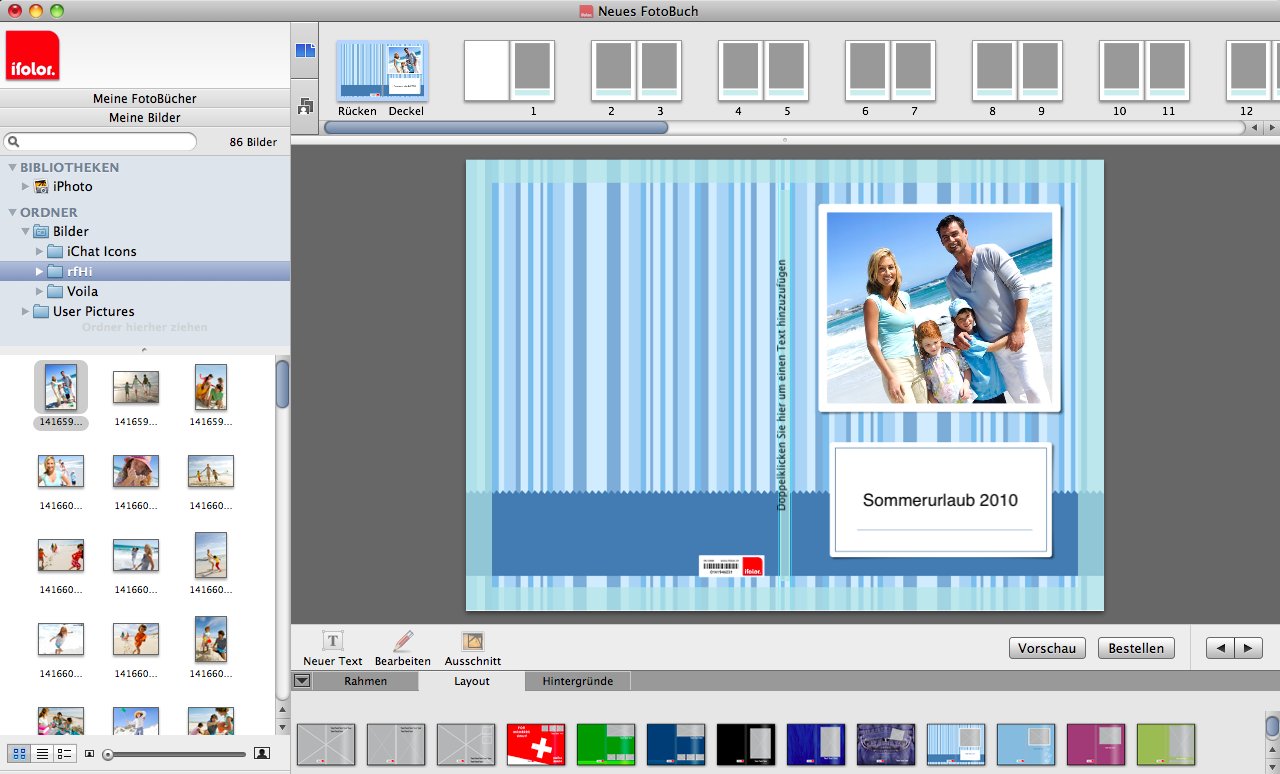
Task: Open Meine FotoBücher section
Action: click(x=145, y=98)
